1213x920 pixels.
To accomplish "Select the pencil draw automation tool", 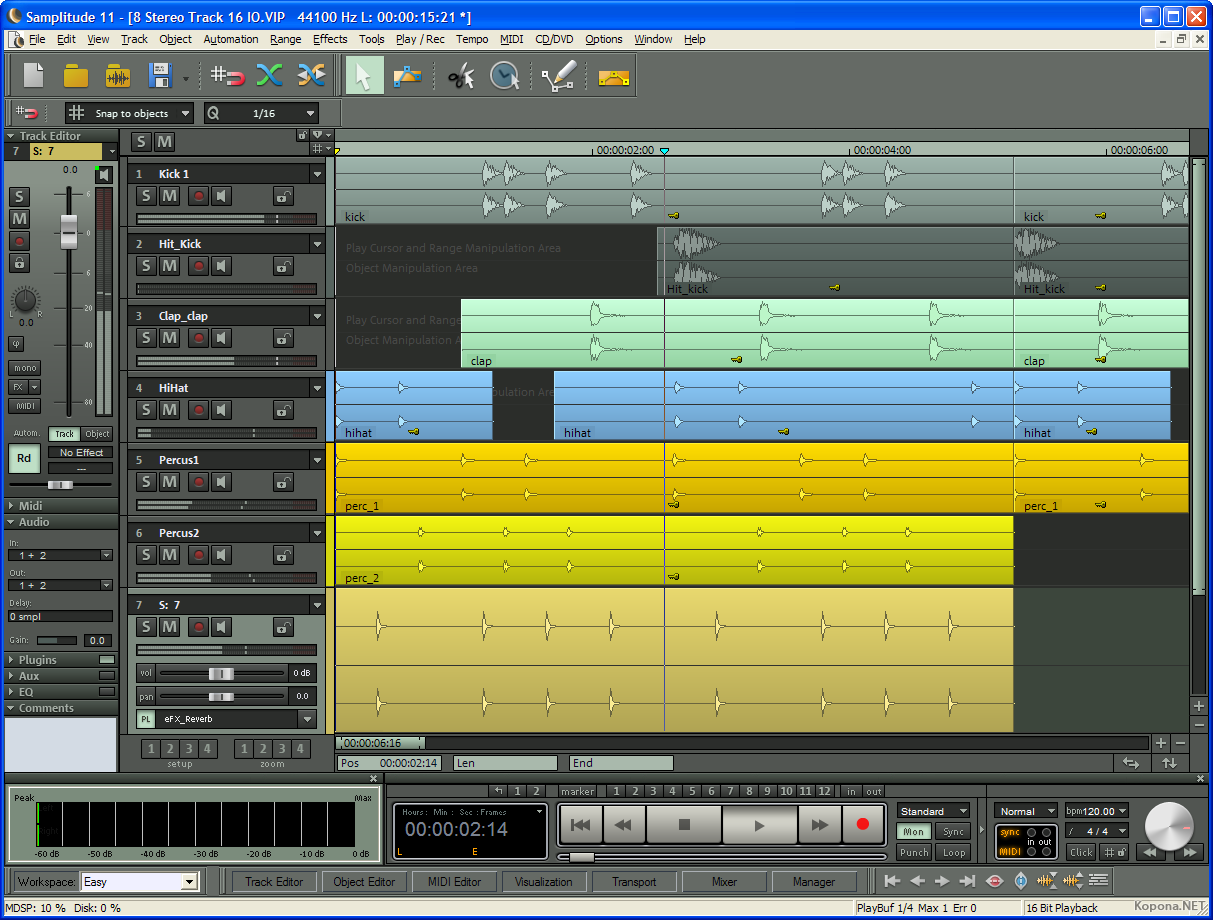I will tap(557, 76).
